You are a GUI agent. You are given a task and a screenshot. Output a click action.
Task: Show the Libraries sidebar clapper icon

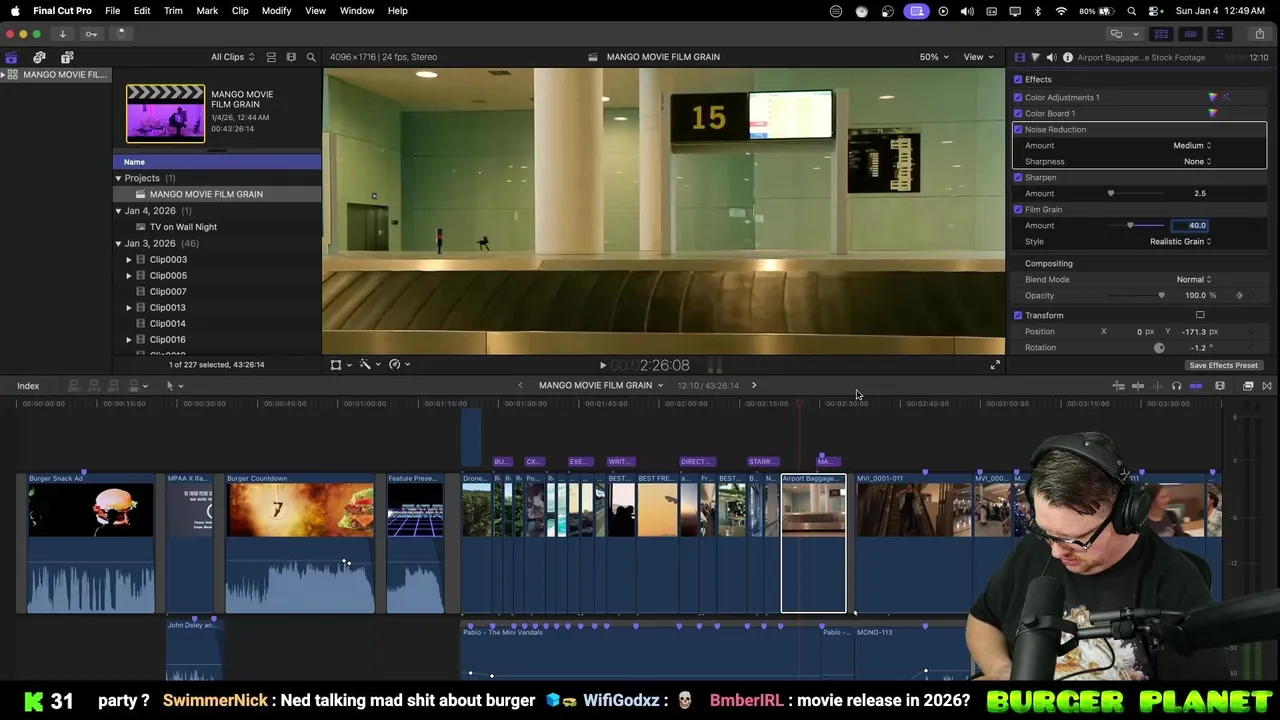tap(11, 57)
